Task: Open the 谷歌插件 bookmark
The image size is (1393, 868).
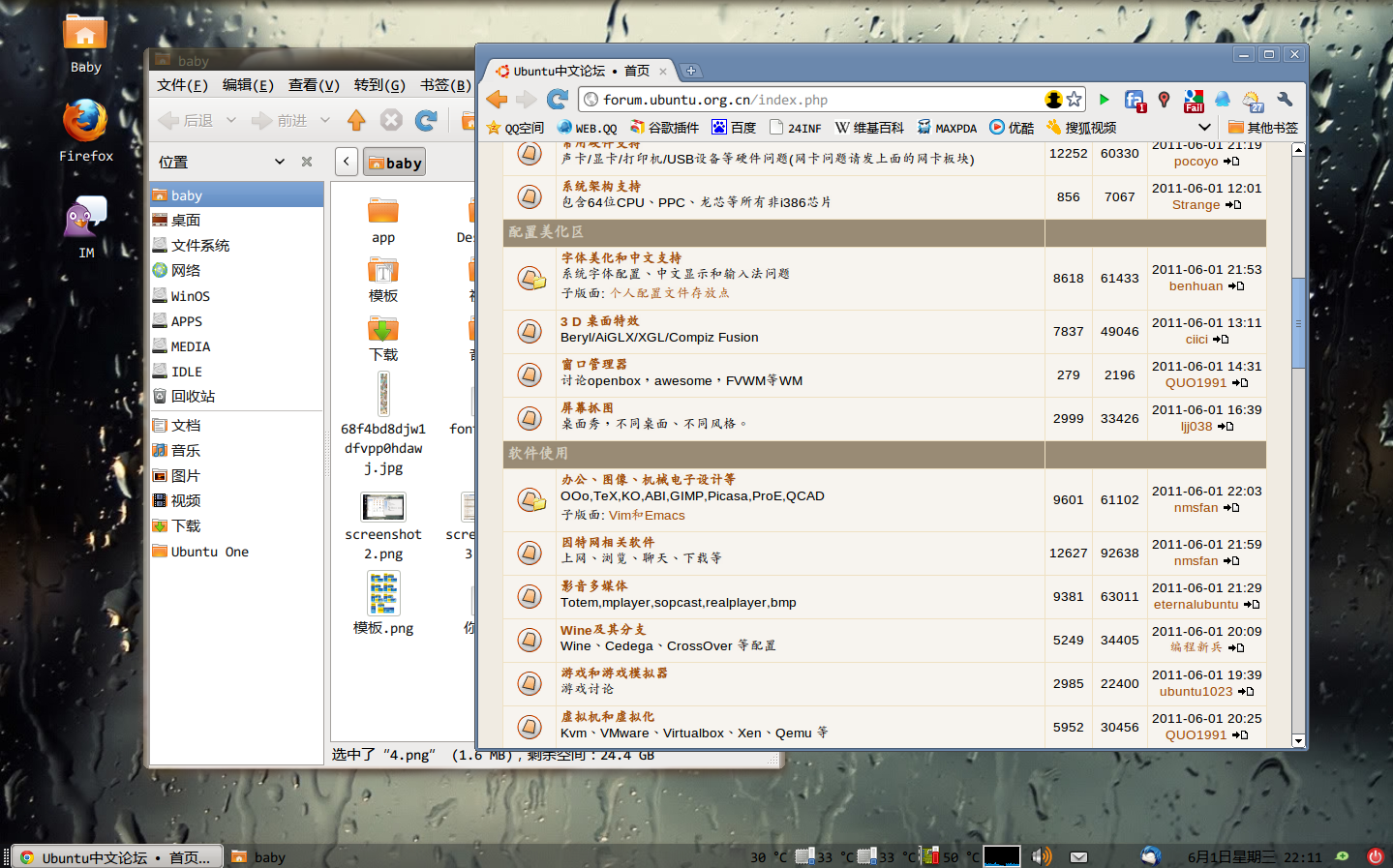Action: click(664, 128)
